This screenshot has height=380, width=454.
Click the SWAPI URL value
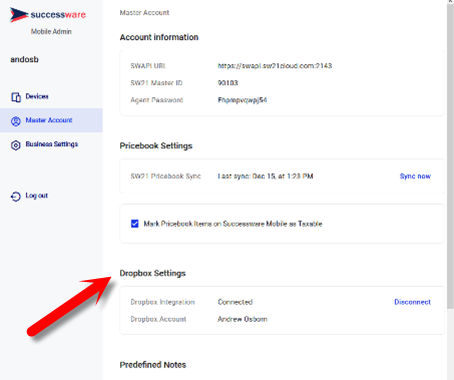coord(275,66)
